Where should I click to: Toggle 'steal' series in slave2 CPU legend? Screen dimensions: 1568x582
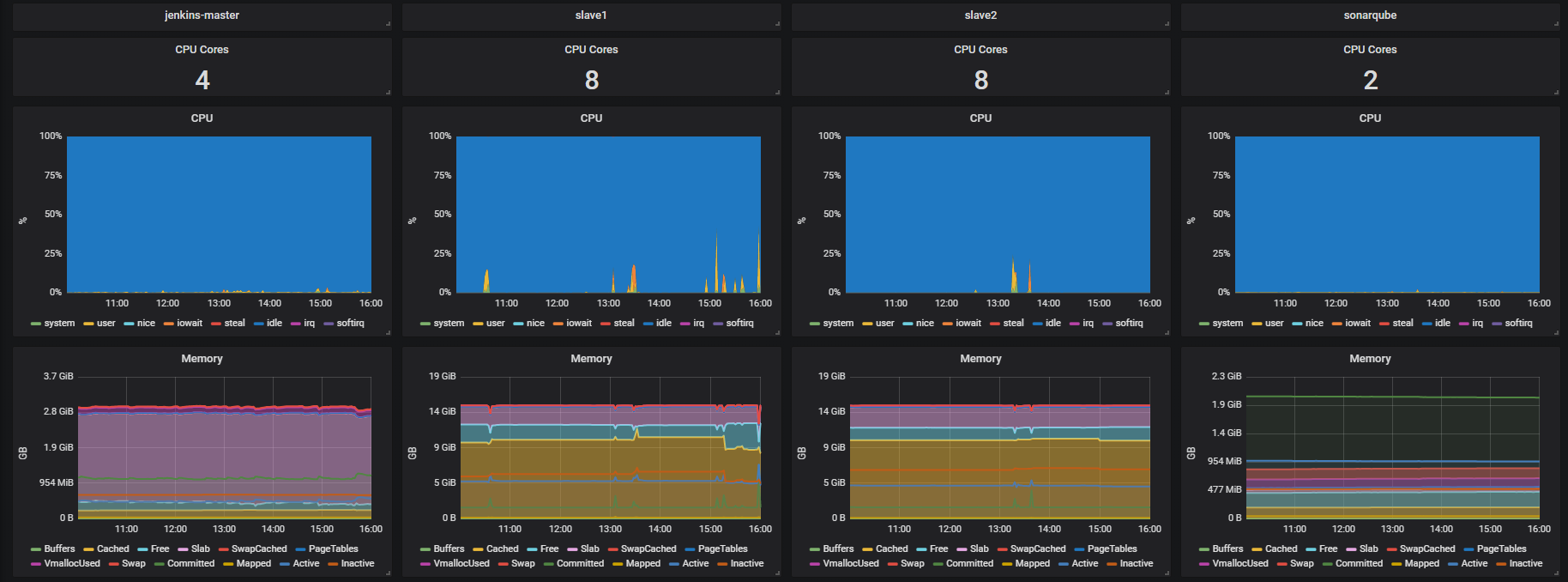(x=1014, y=324)
